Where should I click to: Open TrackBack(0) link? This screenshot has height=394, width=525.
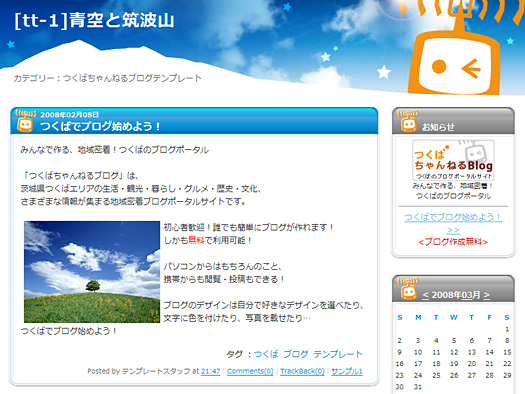coord(302,371)
